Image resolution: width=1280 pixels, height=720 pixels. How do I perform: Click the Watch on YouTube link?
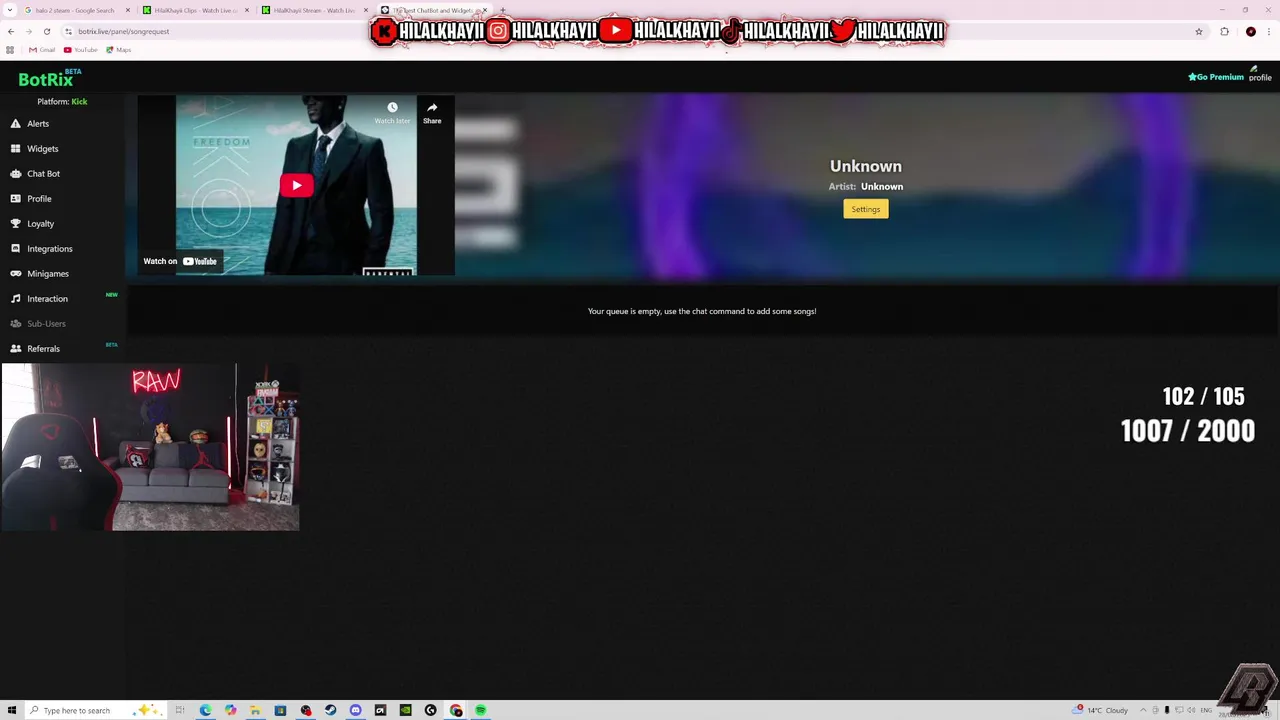point(180,261)
